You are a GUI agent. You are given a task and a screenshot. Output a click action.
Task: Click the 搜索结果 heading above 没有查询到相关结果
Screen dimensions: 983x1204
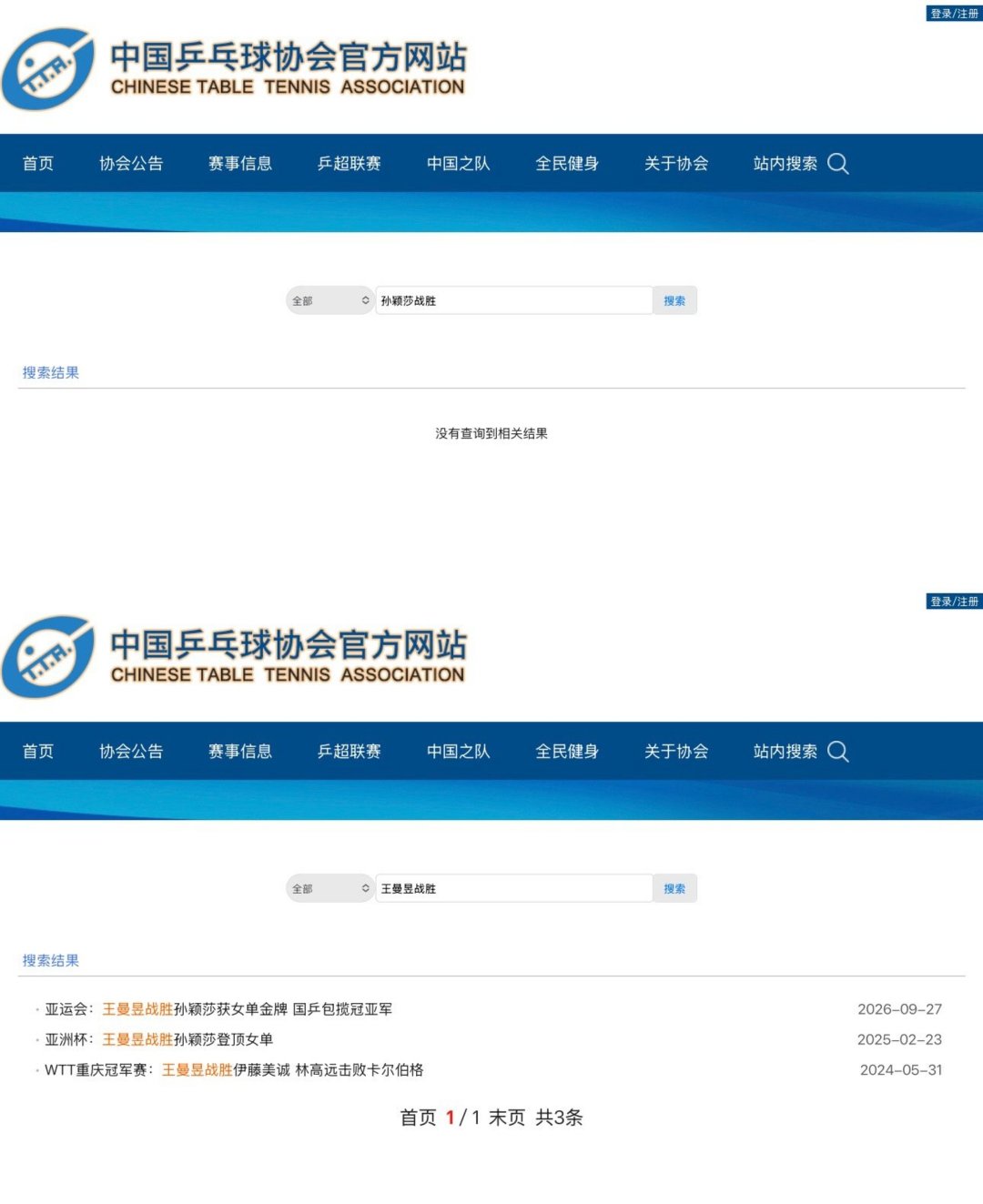(x=51, y=373)
